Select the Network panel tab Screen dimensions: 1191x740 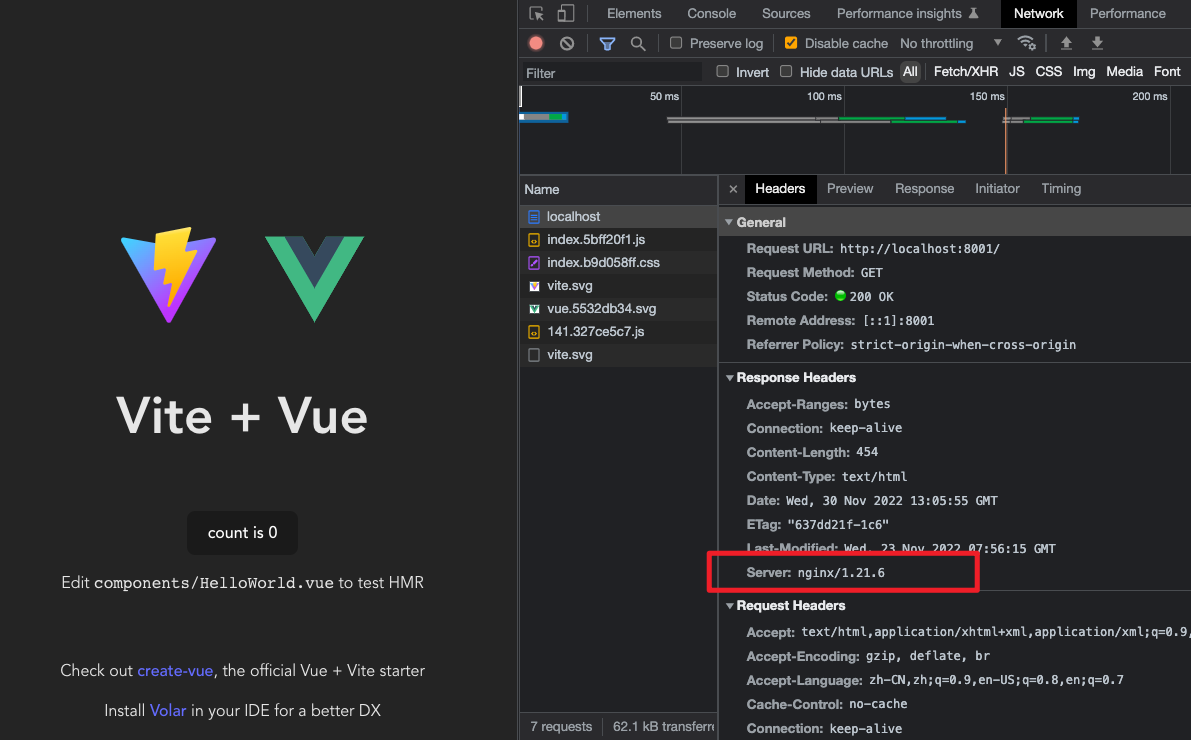1038,14
